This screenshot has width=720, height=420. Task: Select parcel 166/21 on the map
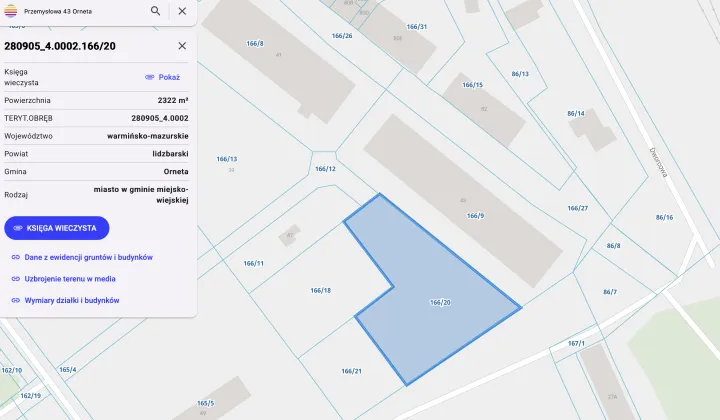tap(351, 371)
